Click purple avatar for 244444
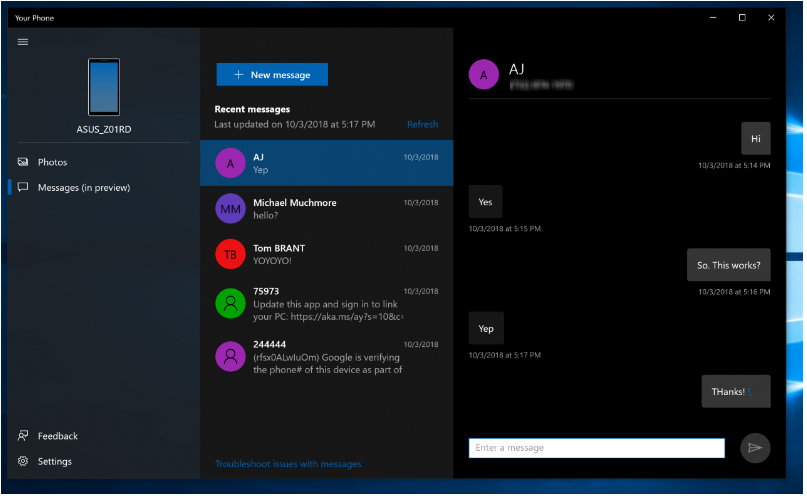 [230, 357]
